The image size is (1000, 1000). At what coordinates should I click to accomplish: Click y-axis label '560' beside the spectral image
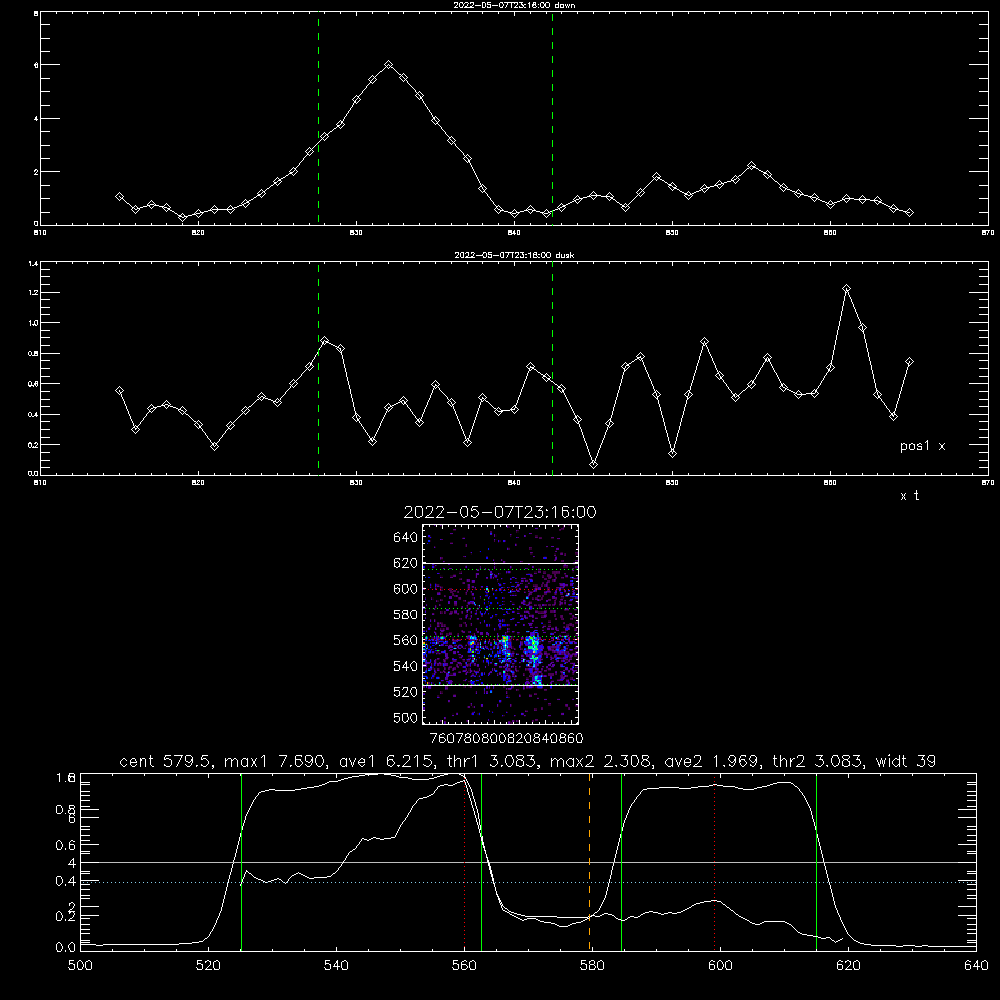(x=406, y=640)
